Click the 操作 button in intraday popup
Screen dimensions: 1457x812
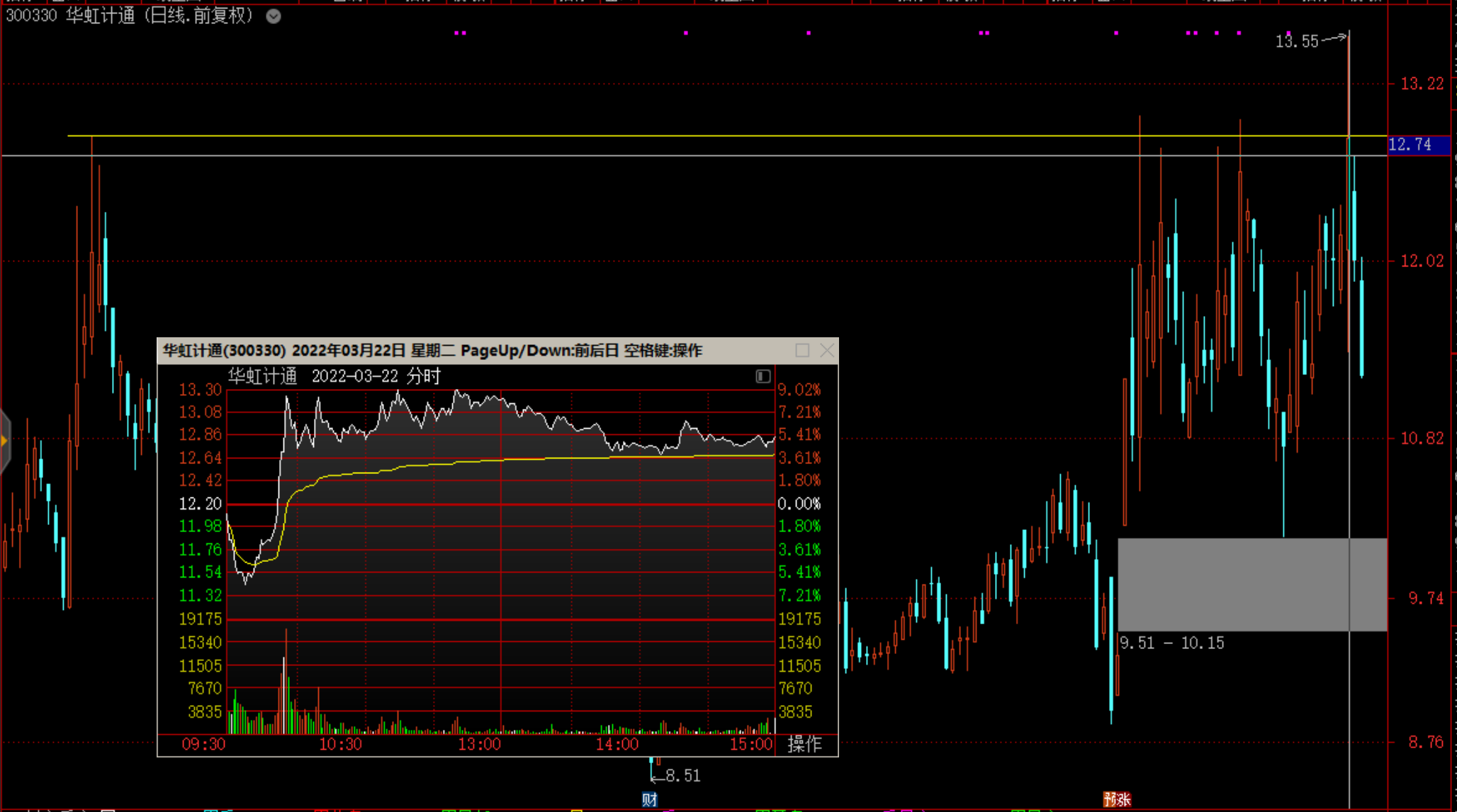[x=805, y=744]
